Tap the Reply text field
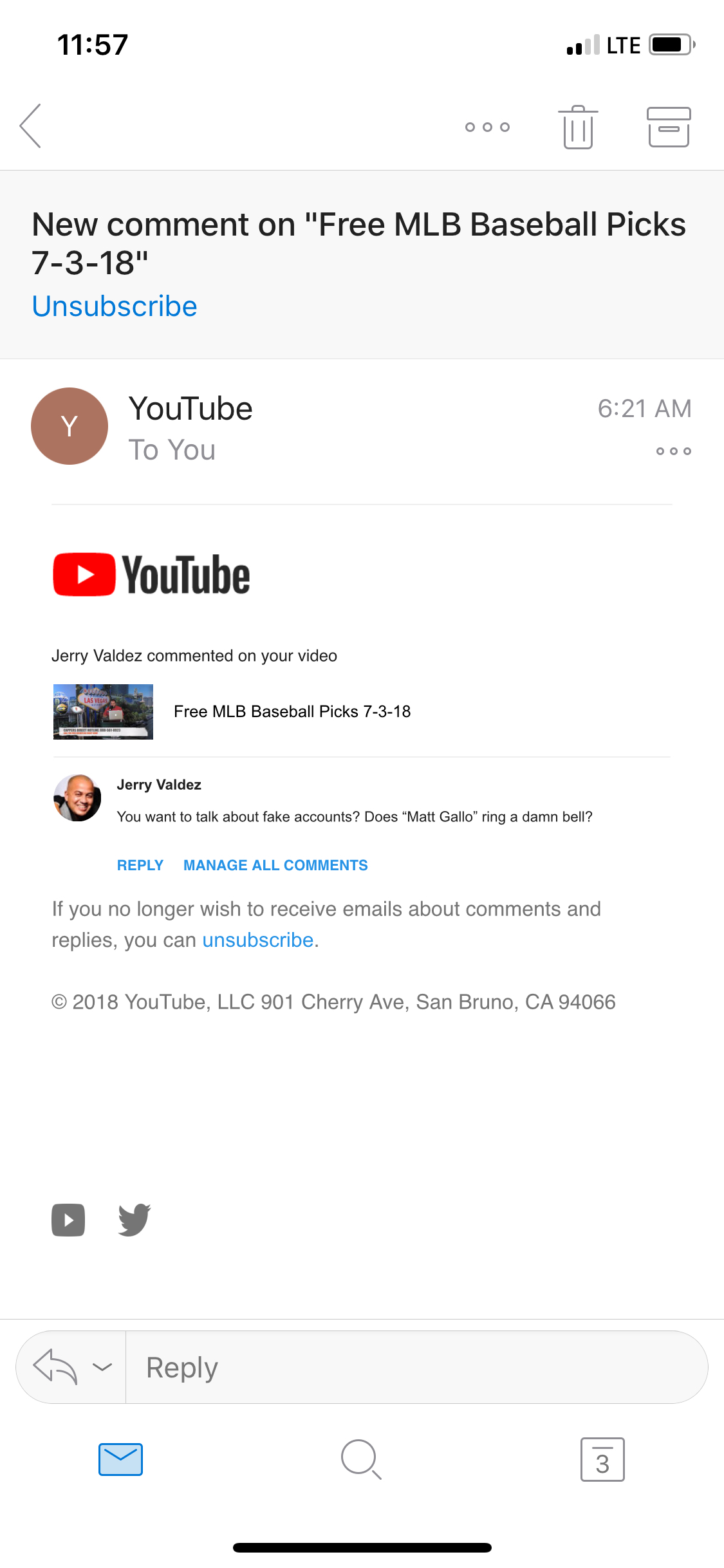The width and height of the screenshot is (724, 1568). 416,1367
